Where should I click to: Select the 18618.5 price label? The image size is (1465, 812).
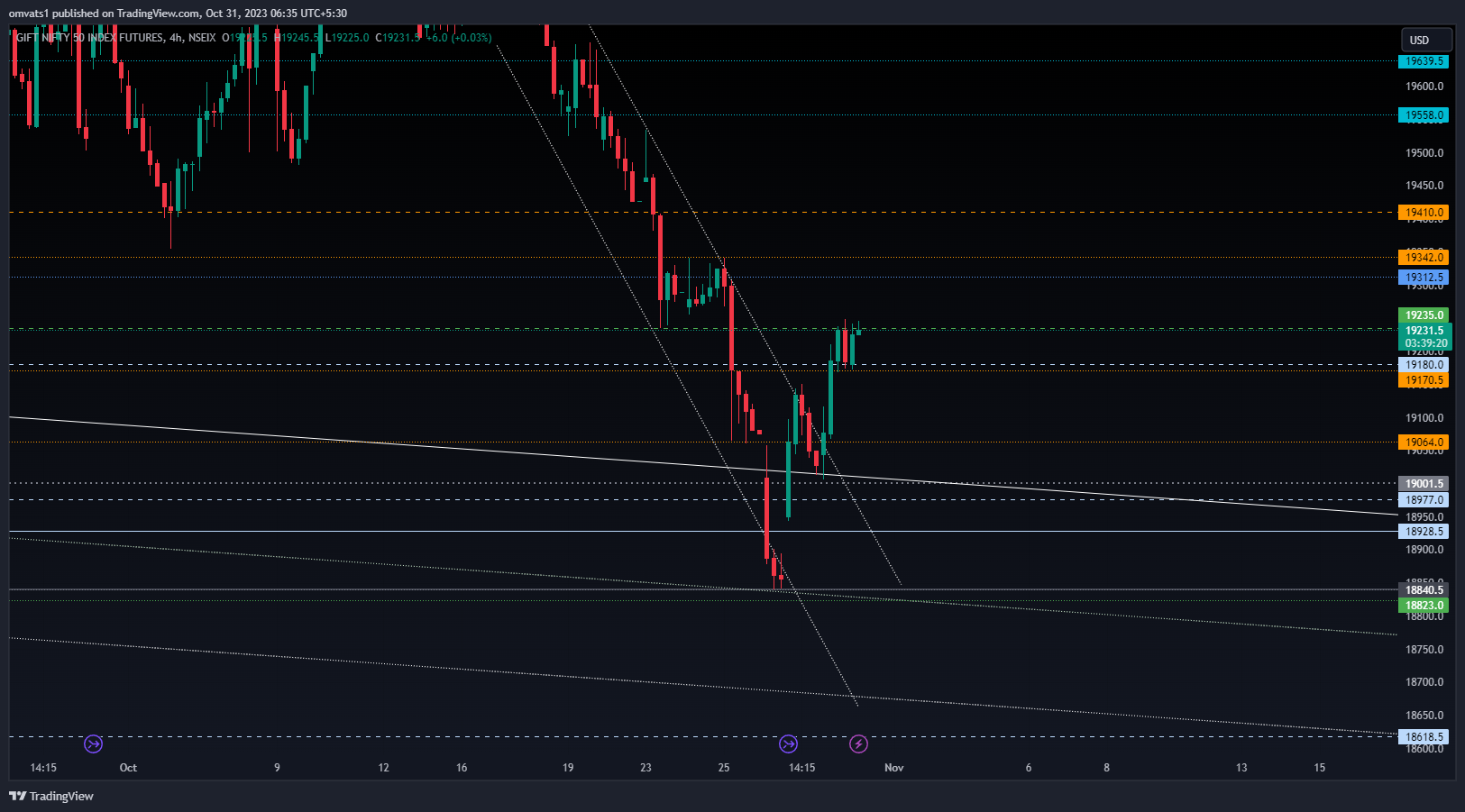(1424, 737)
